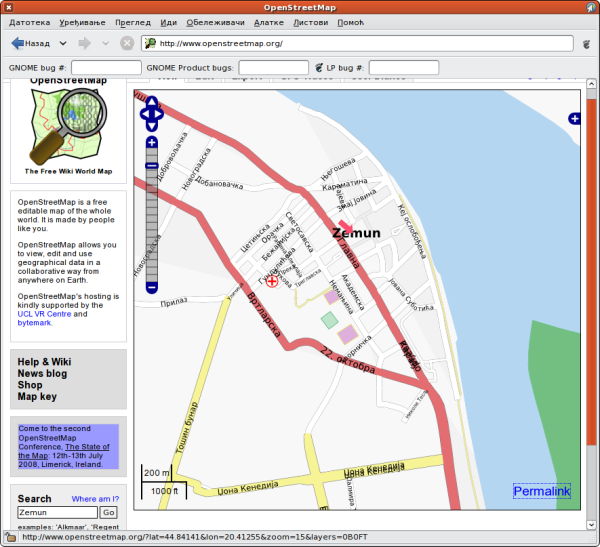This screenshot has width=600, height=547.
Task: Click the LP bug Launchpad icon
Action: click(x=318, y=68)
